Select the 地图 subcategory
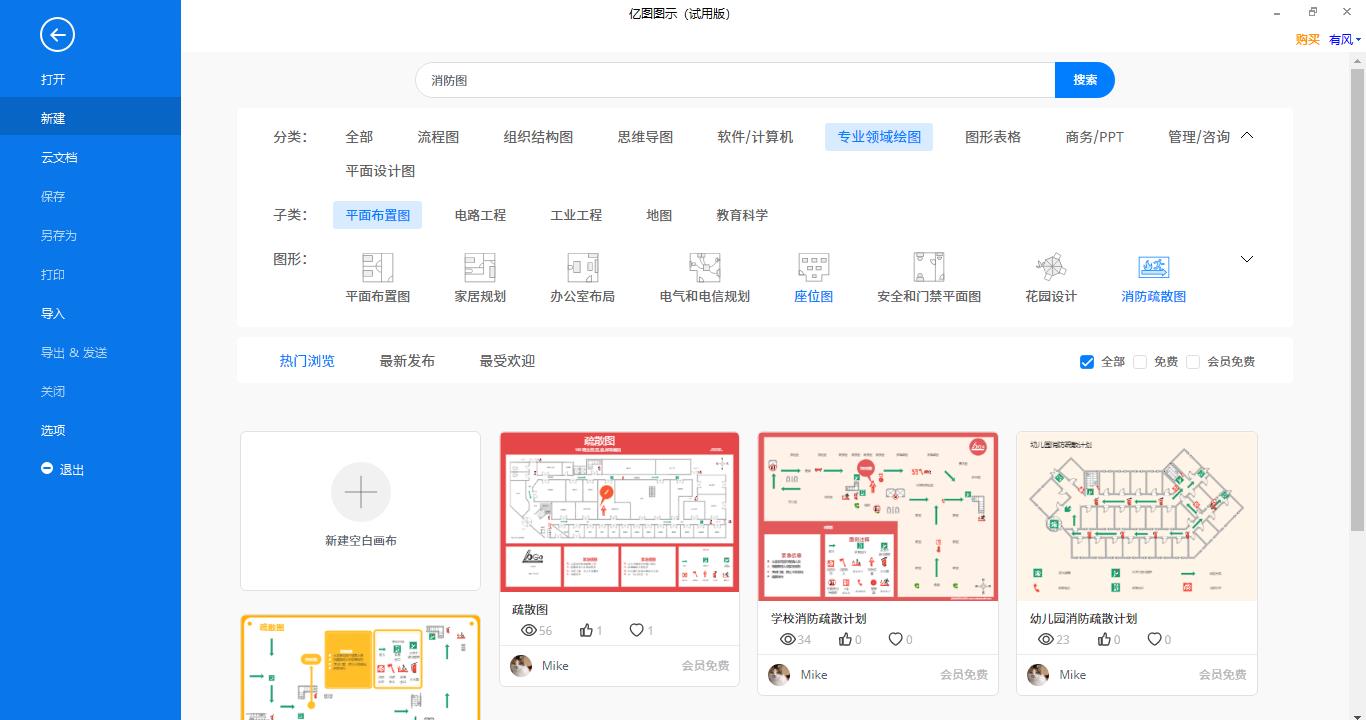Viewport: 1366px width, 720px height. click(x=659, y=215)
